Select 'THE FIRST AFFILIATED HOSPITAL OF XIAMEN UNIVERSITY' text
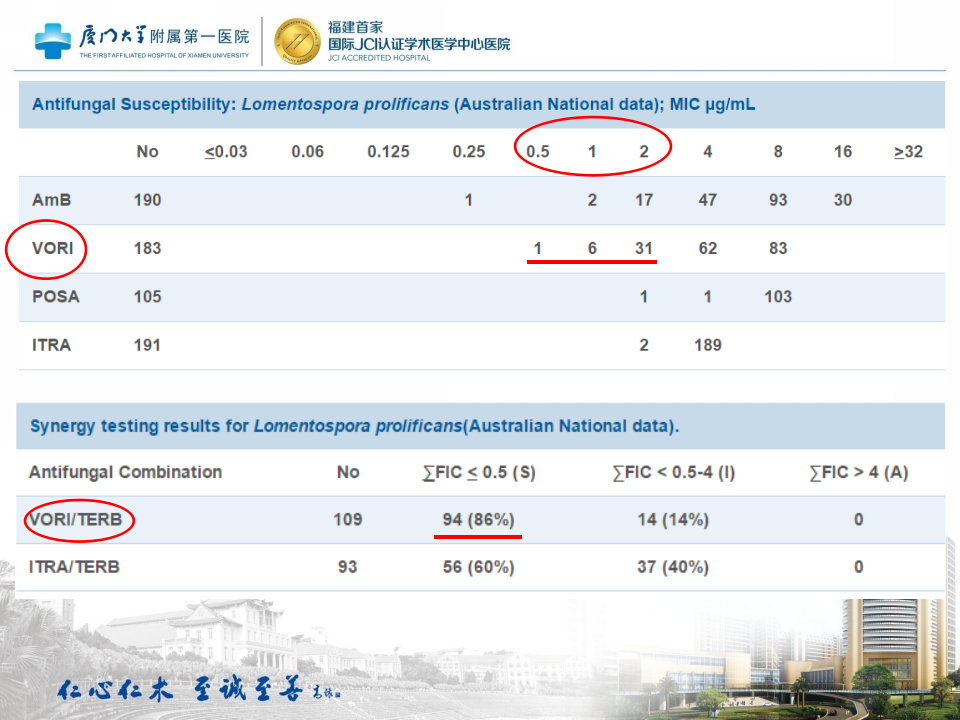The width and height of the screenshot is (960, 720). click(x=164, y=55)
